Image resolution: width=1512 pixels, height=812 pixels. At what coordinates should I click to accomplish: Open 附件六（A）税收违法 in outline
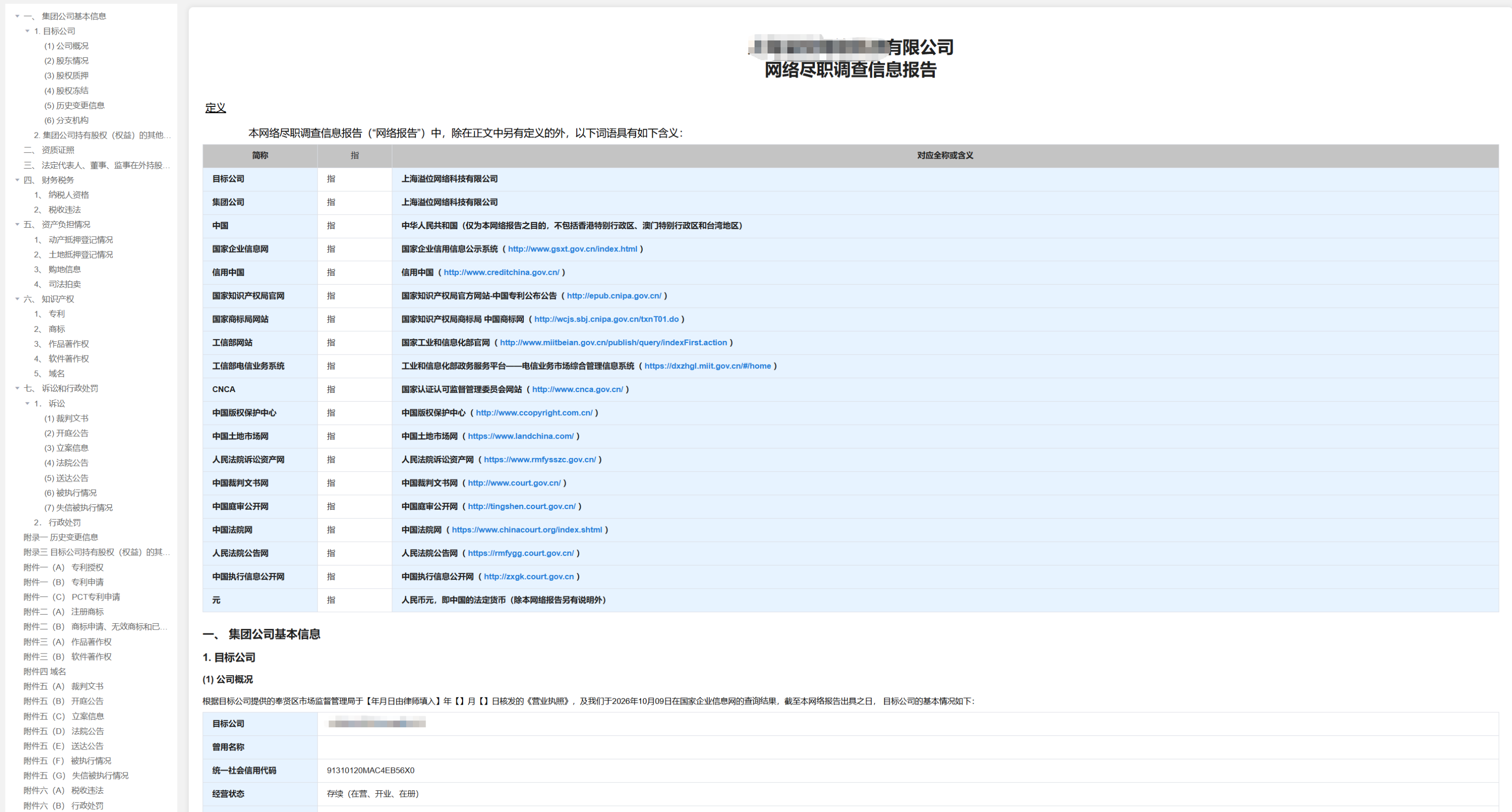pos(64,791)
